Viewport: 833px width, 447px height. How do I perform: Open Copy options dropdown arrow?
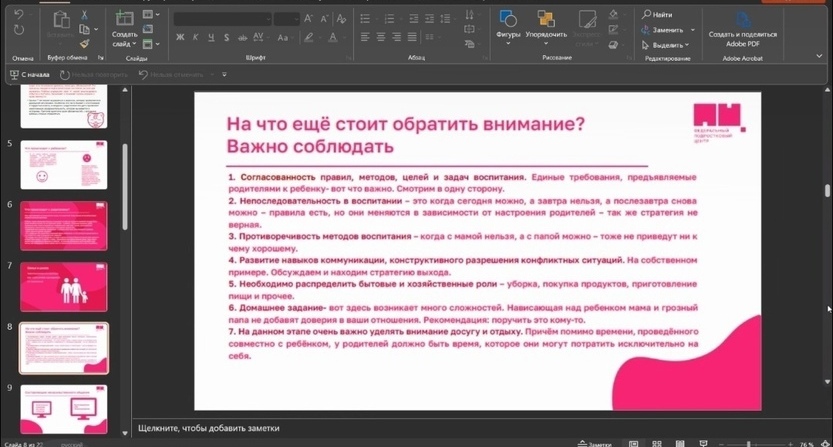click(96, 29)
